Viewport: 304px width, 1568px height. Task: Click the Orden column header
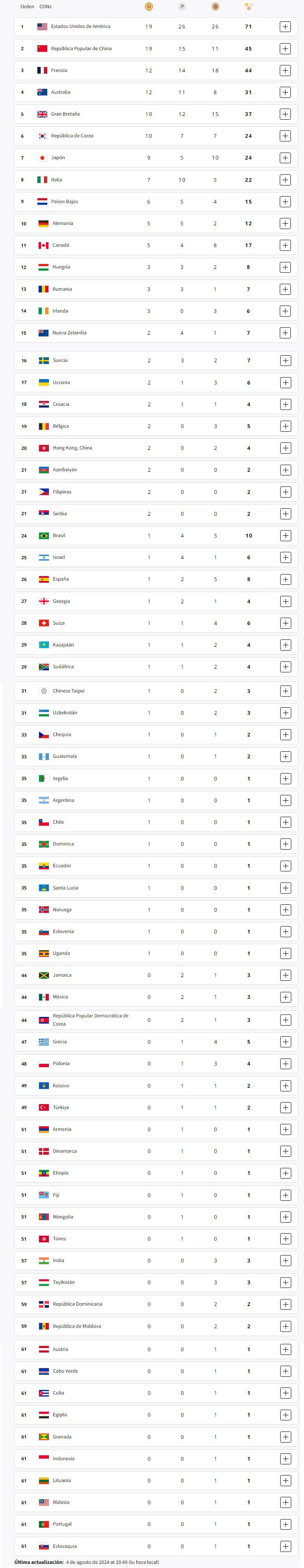[x=28, y=7]
